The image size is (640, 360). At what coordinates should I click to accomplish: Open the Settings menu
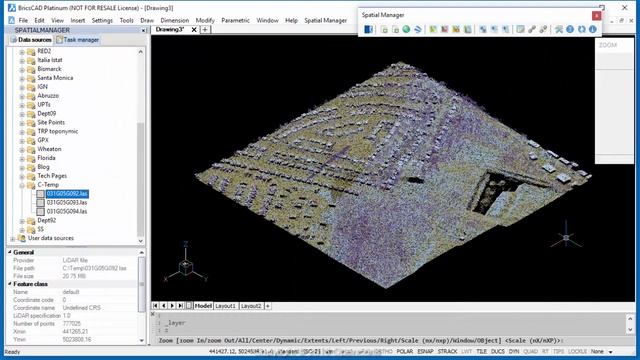(x=102, y=20)
